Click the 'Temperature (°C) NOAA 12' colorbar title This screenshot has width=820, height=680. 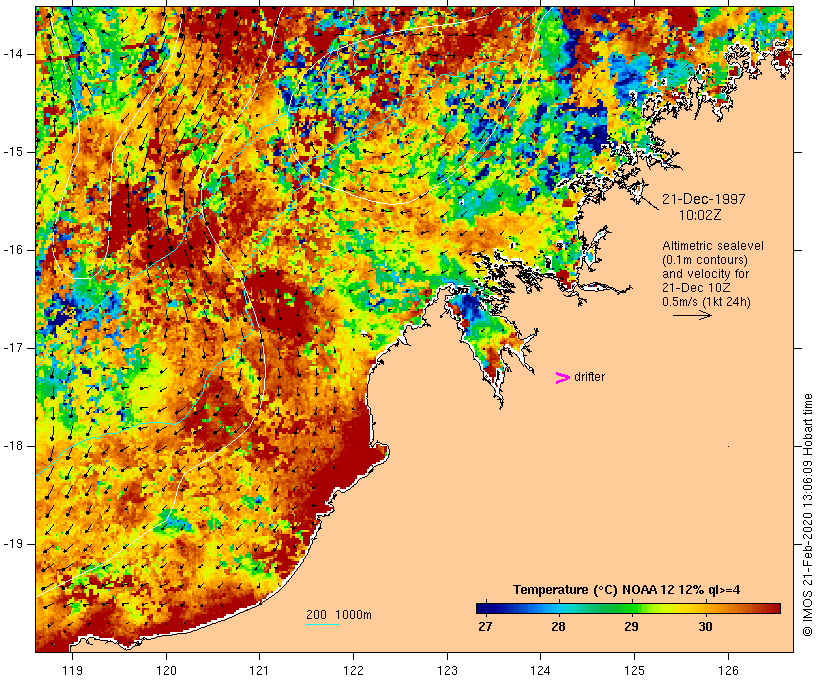[x=627, y=590]
